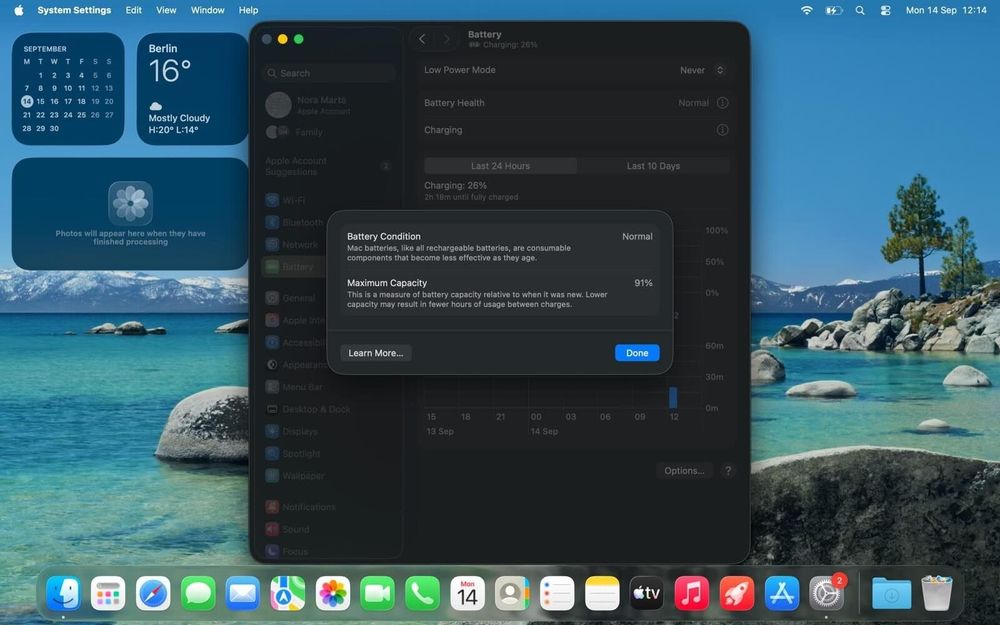
Task: Launch Apple TV from the Dock
Action: pos(647,593)
